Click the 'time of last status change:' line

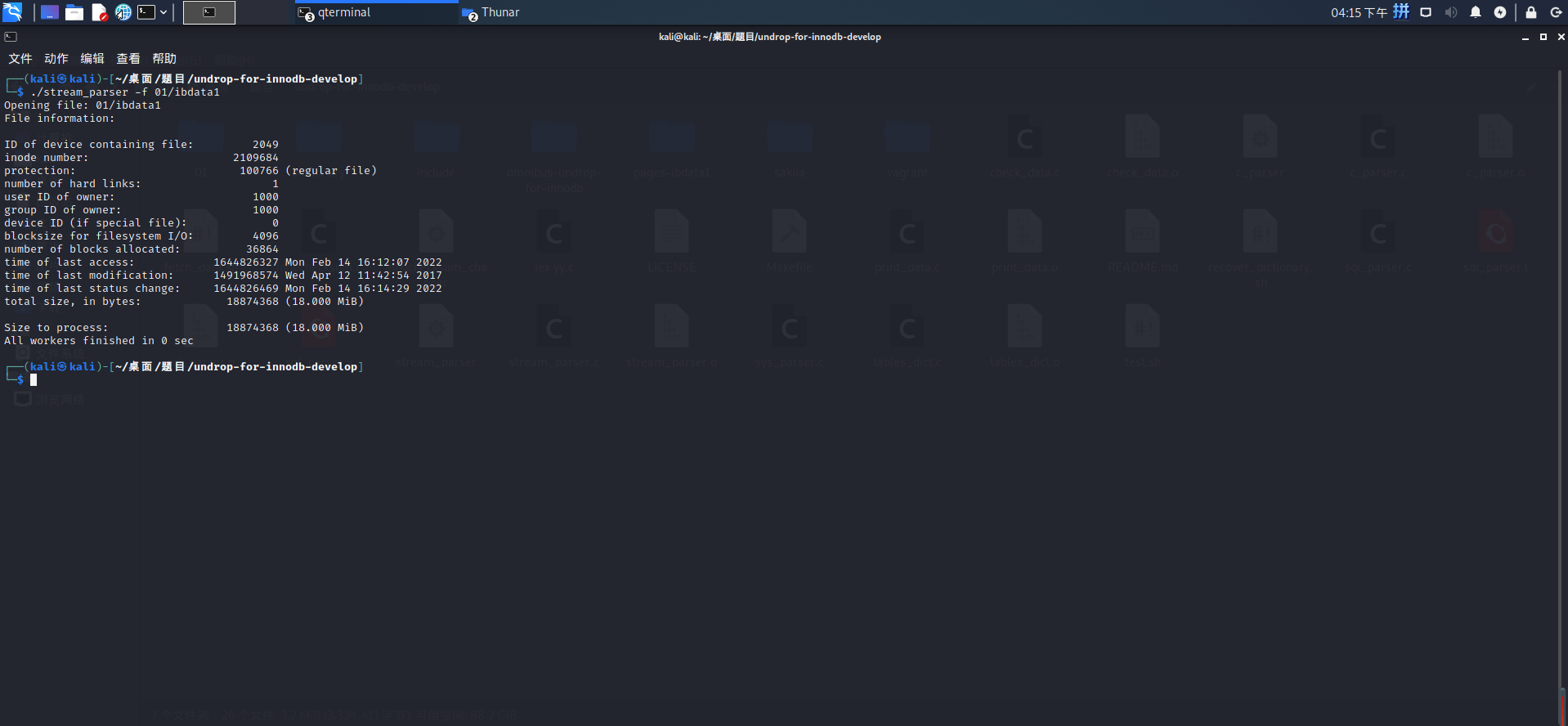click(x=223, y=289)
